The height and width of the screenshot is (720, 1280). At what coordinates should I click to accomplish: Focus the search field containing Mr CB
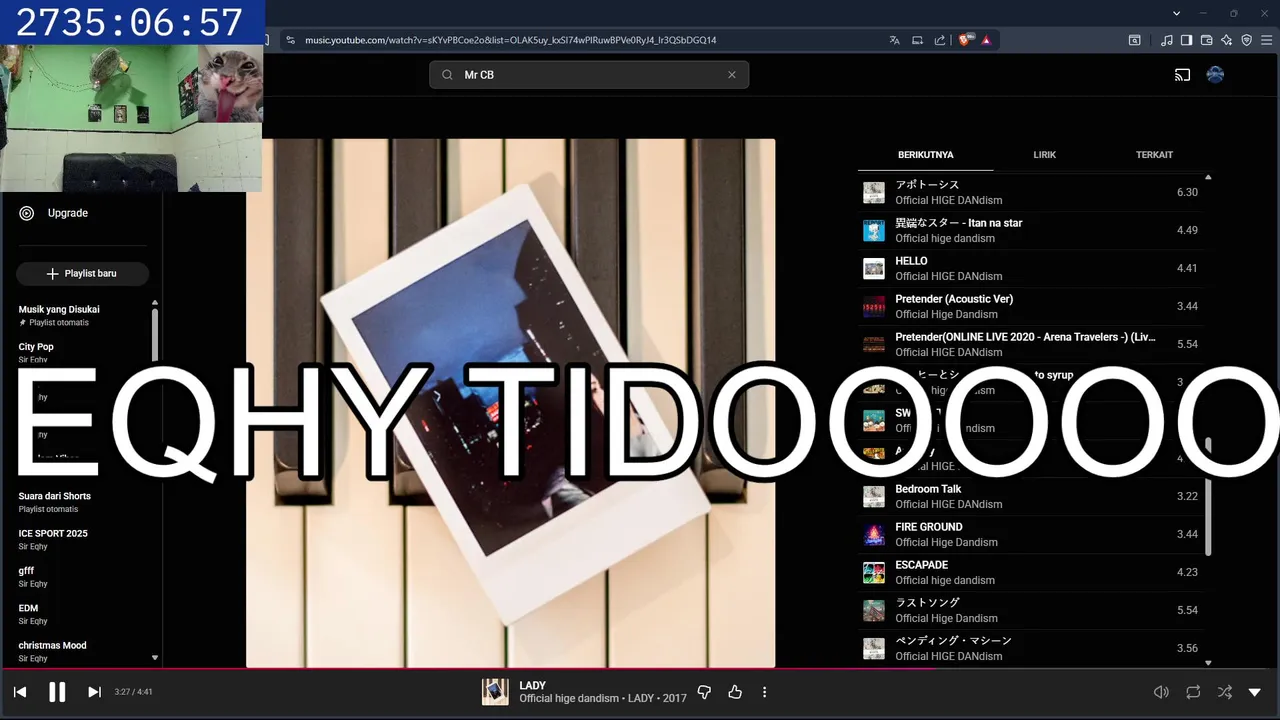click(589, 75)
